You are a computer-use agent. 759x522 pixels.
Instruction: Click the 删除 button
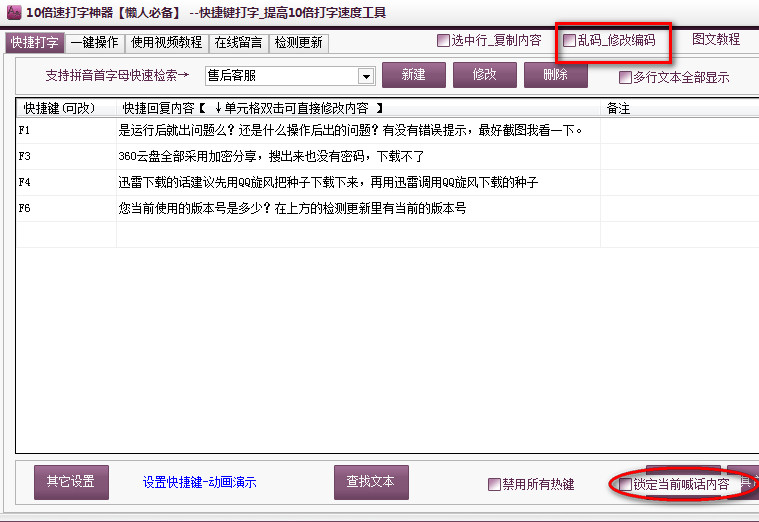coord(555,75)
